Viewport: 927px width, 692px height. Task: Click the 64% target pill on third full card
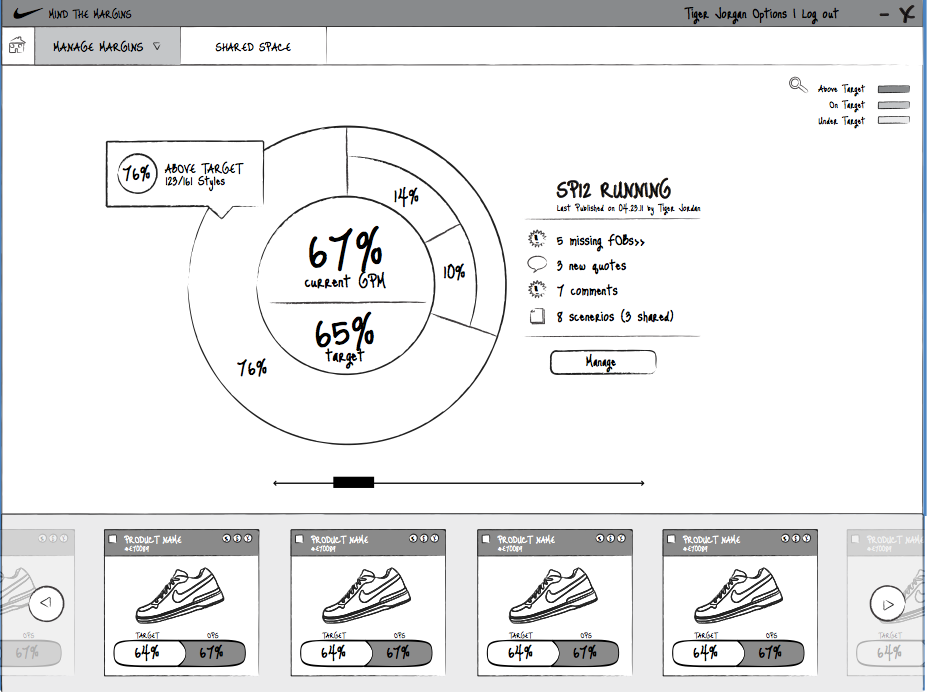point(522,653)
